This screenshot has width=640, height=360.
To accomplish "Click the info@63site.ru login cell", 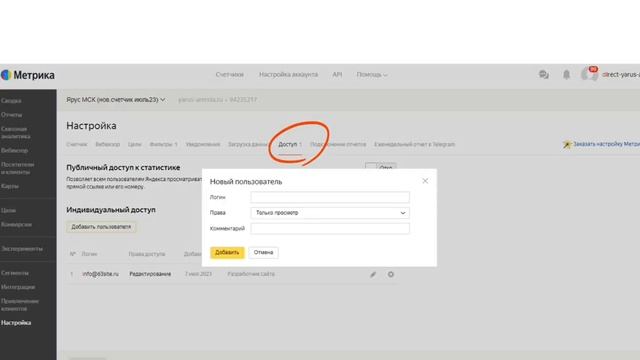I will click(x=100, y=274).
